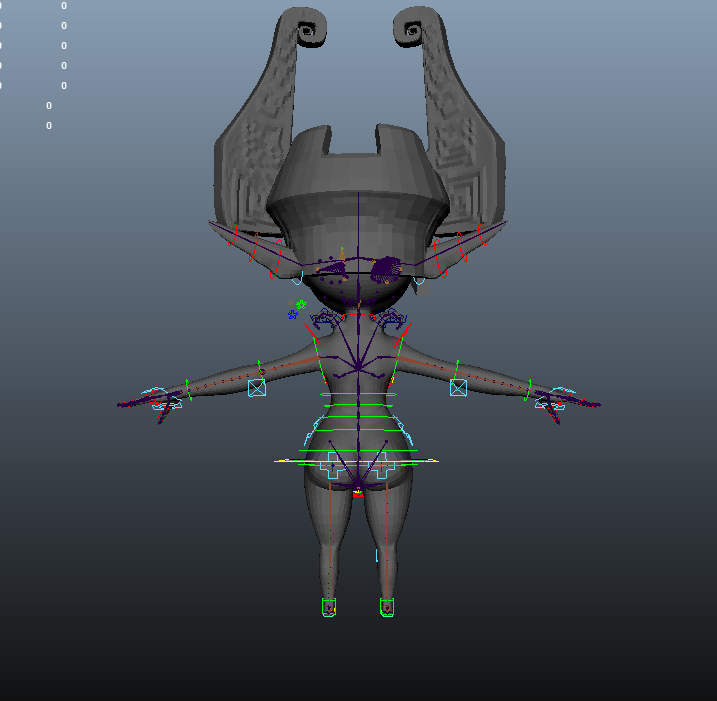Select the topmost green spine ring
This screenshot has width=717, height=701.
(358, 394)
